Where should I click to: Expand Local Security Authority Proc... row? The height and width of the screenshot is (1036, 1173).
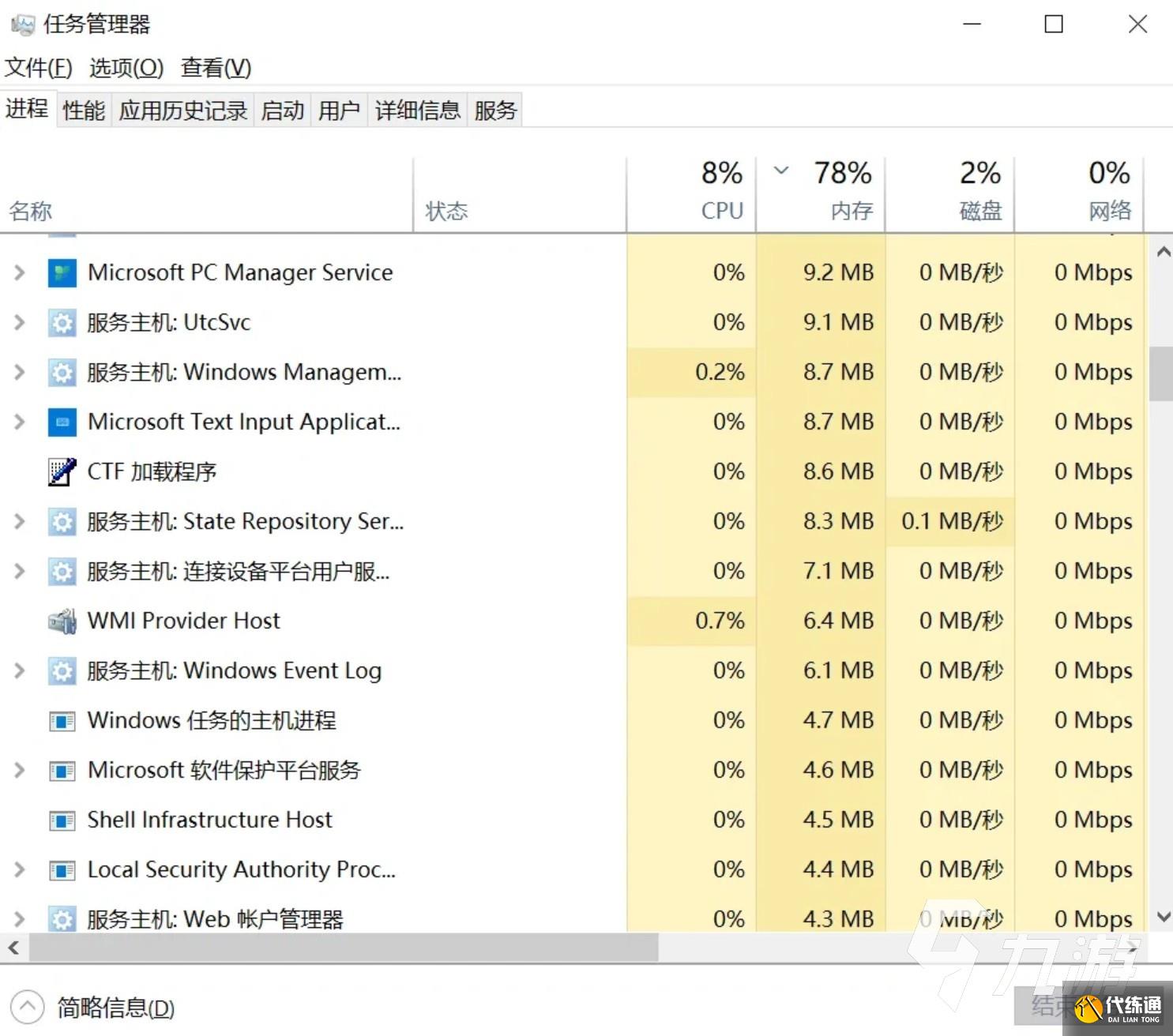[20, 870]
